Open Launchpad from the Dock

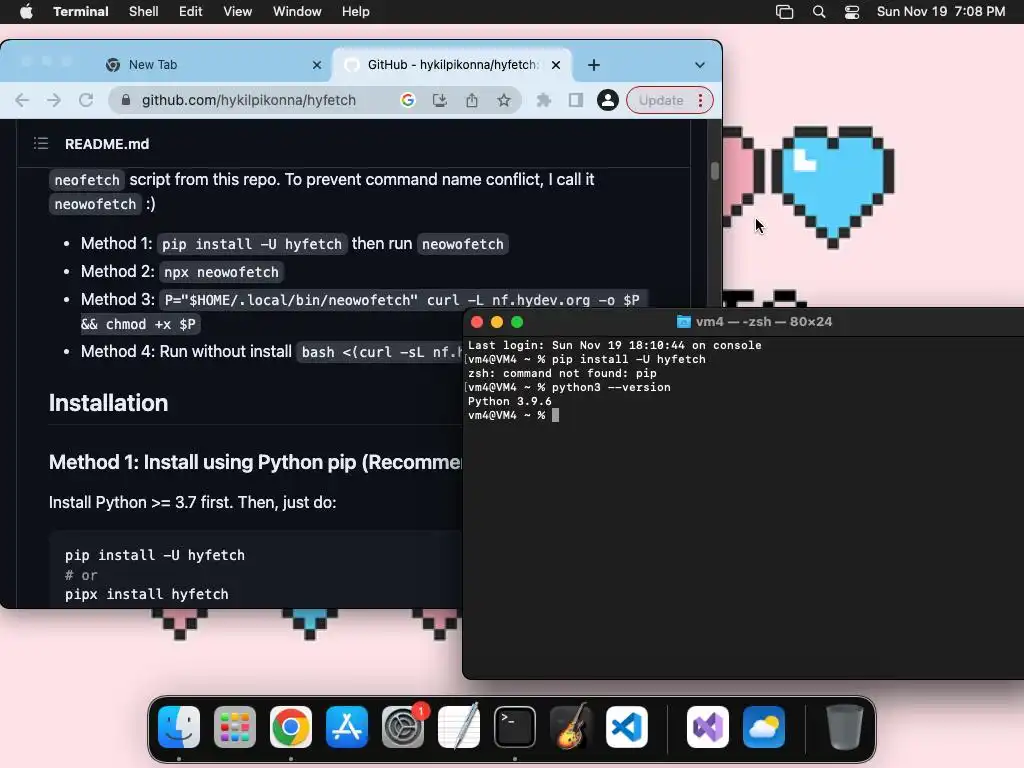click(x=235, y=727)
